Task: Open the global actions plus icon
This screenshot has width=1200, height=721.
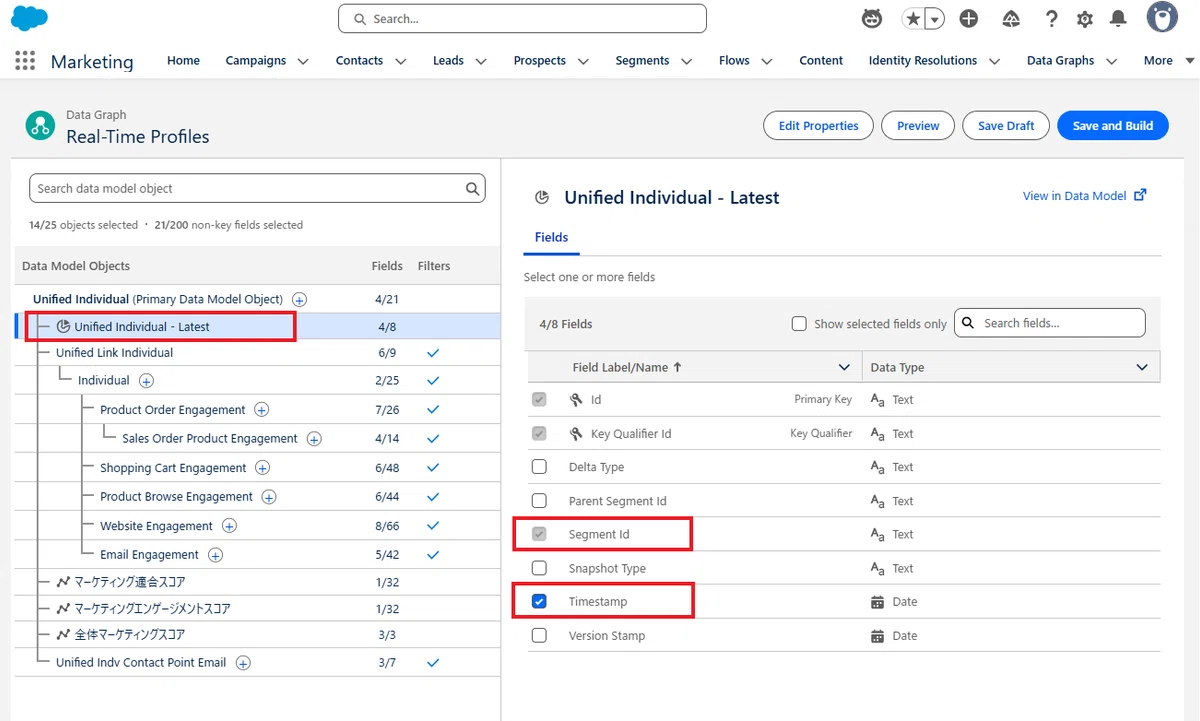Action: pos(968,18)
